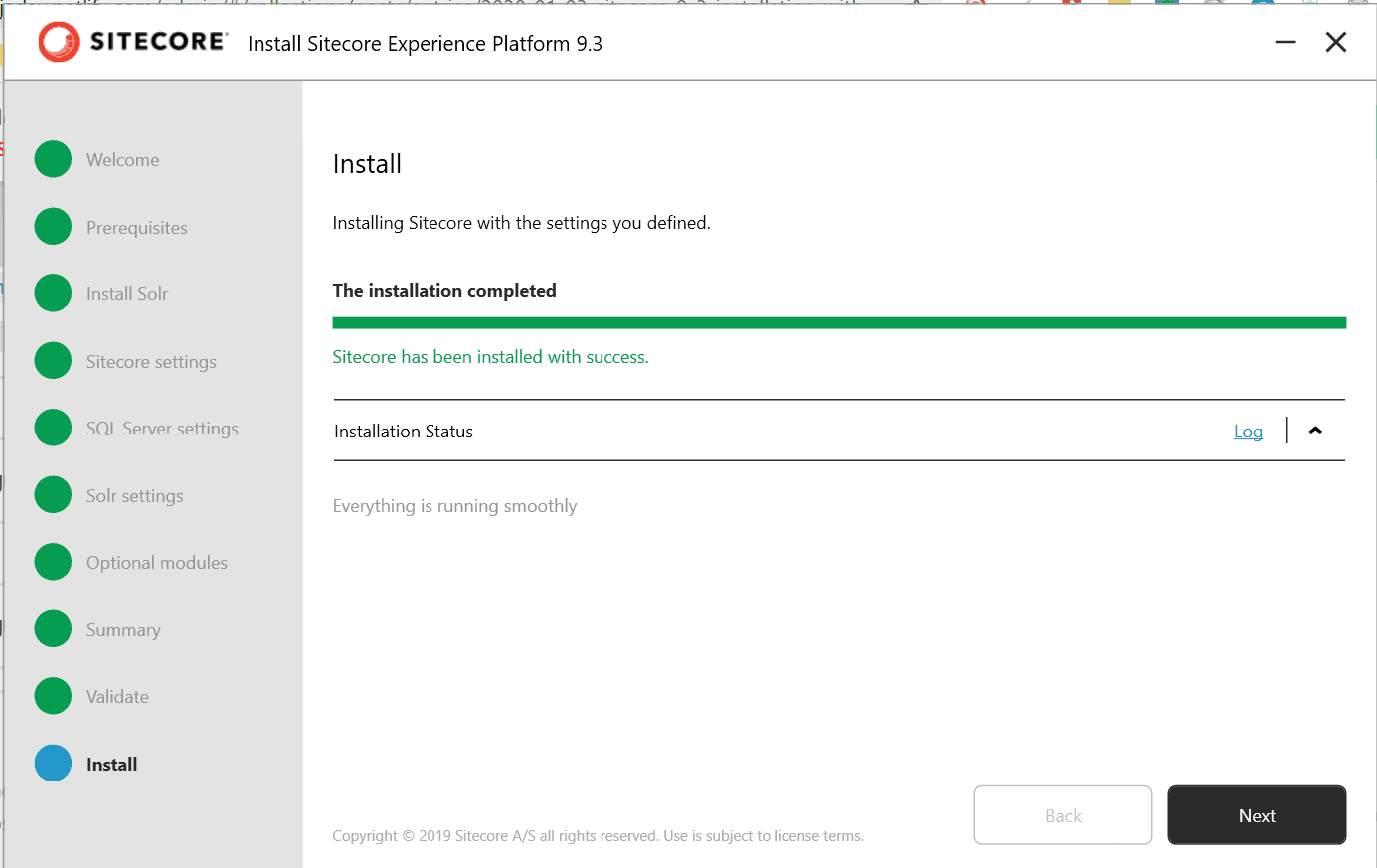
Task: Click the 'Installation Status' label
Action: 404,432
